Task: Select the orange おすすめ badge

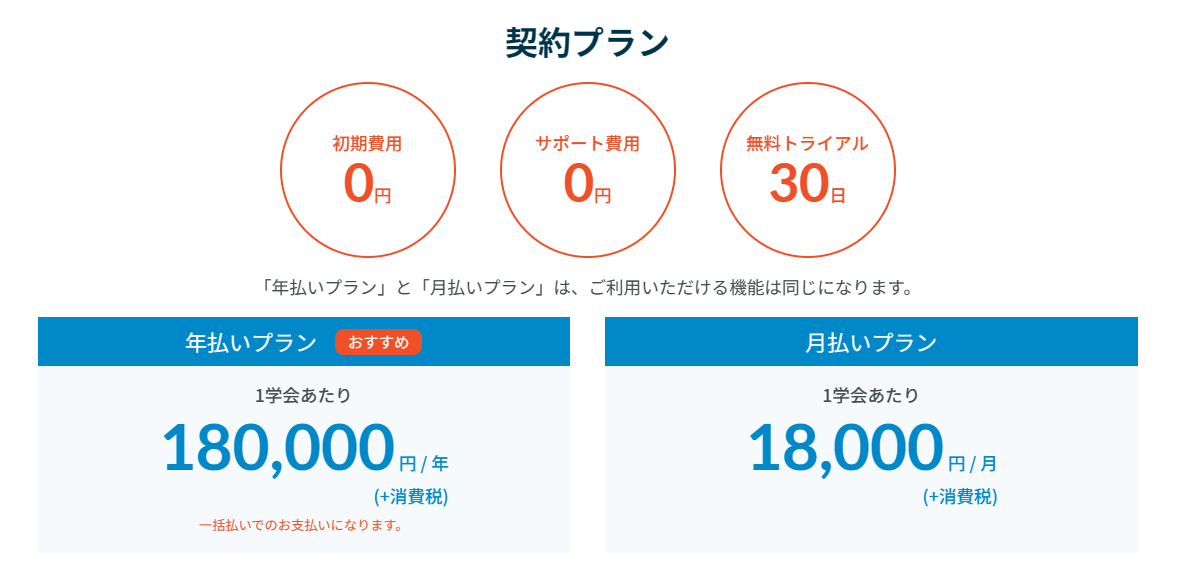Action: coord(379,342)
